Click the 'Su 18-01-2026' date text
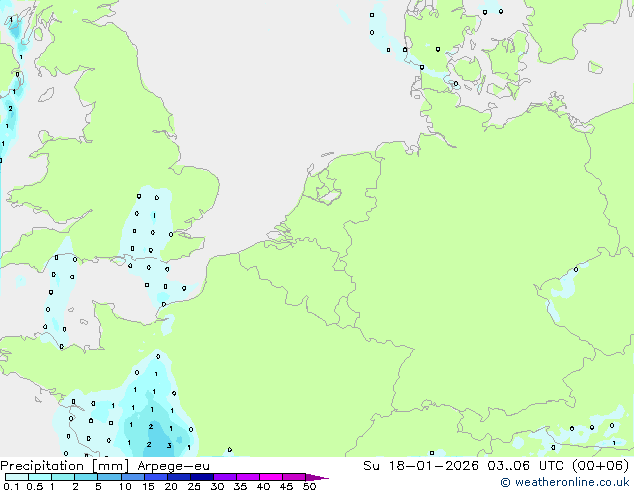The height and width of the screenshot is (490, 634). 421,465
